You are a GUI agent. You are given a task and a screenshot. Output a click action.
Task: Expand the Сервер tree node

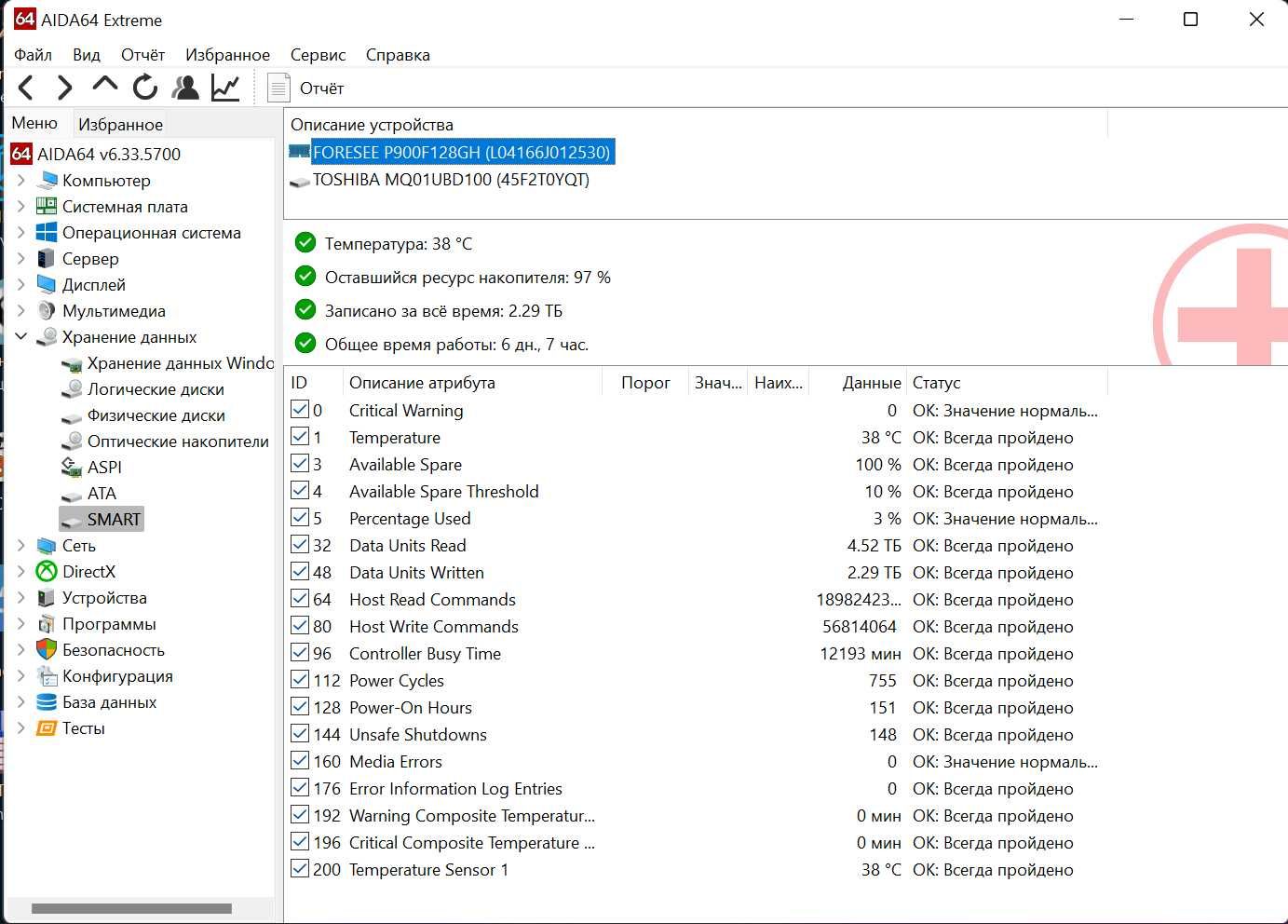[21, 258]
